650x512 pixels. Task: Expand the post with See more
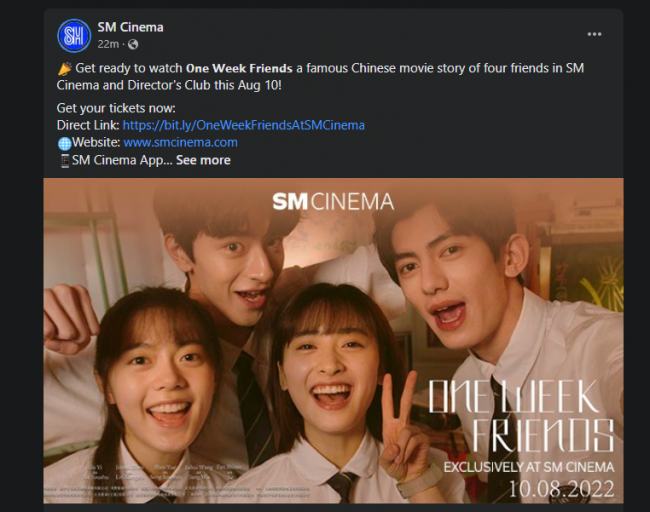click(203, 160)
